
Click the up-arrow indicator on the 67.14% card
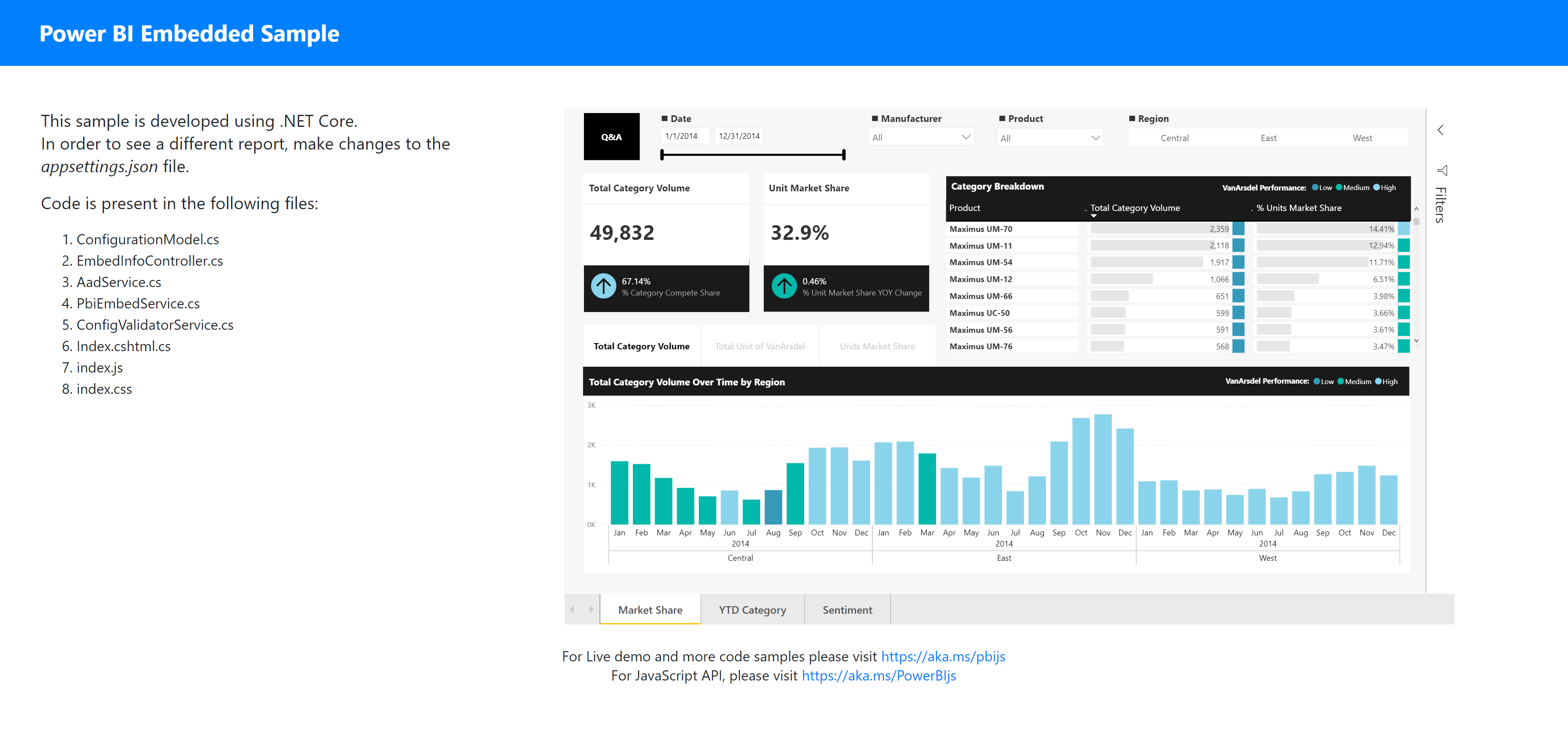tap(603, 286)
